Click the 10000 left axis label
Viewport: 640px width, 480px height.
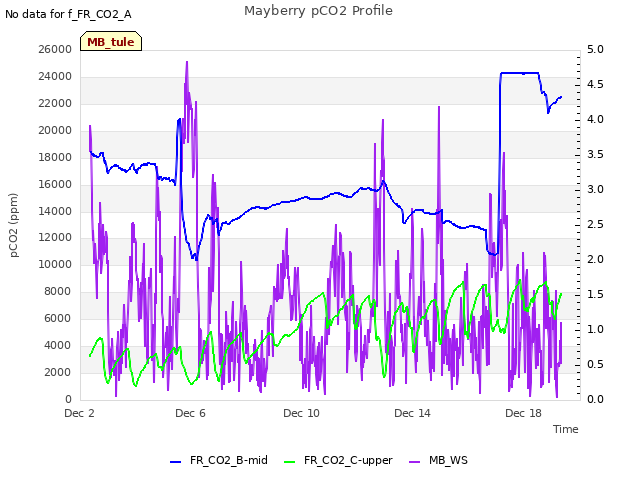pyautogui.click(x=55, y=264)
